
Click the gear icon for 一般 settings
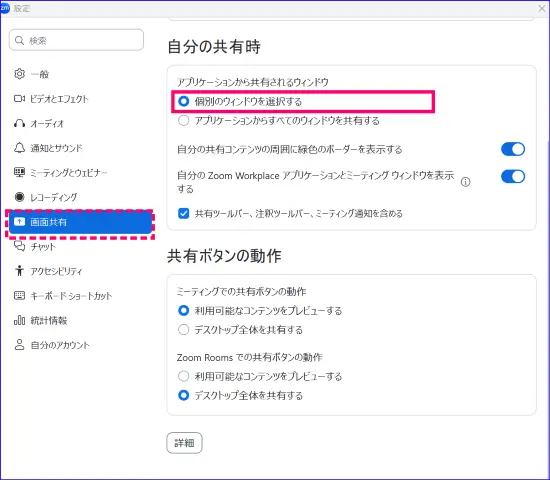19,74
